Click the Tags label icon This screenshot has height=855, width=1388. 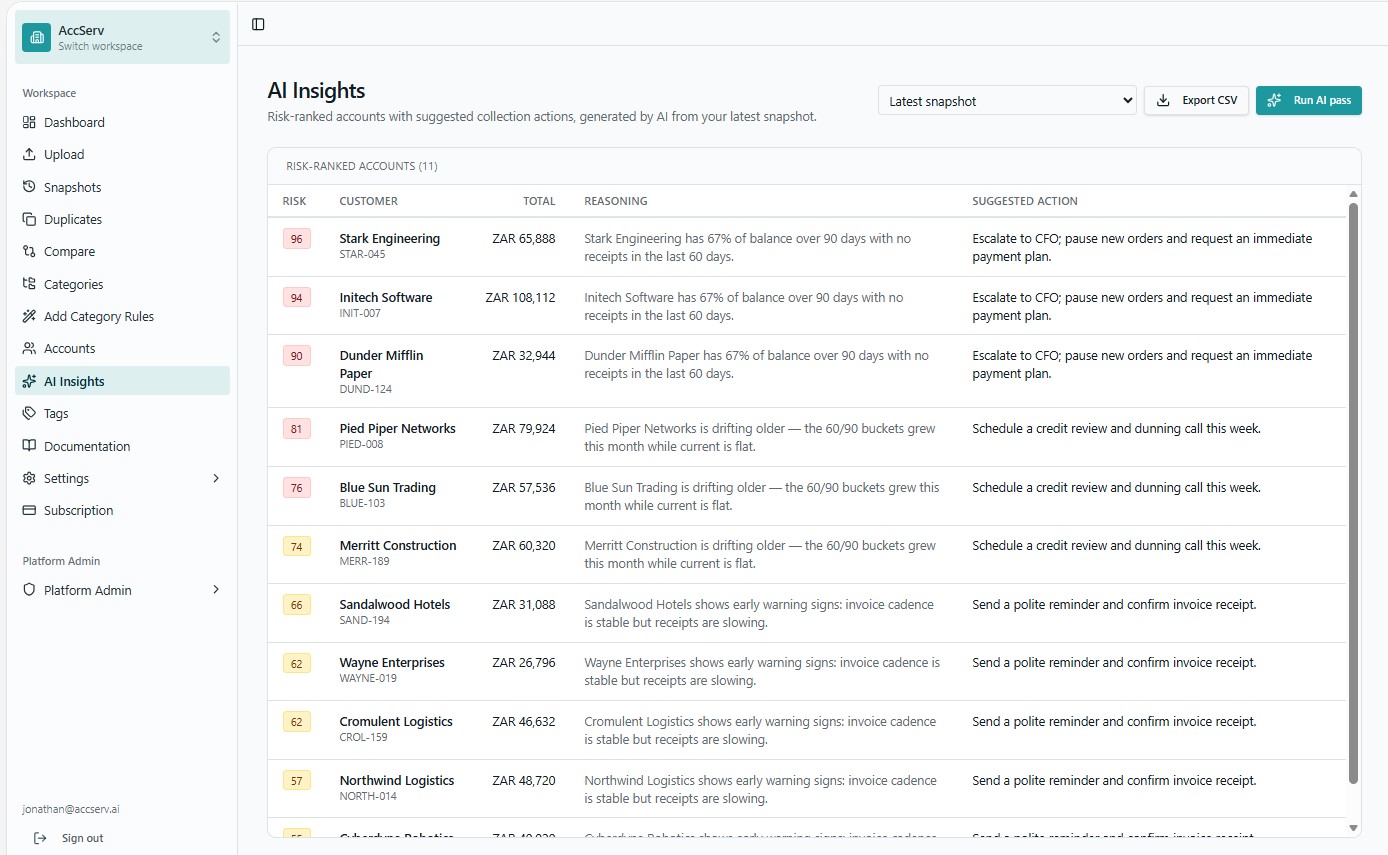(29, 413)
